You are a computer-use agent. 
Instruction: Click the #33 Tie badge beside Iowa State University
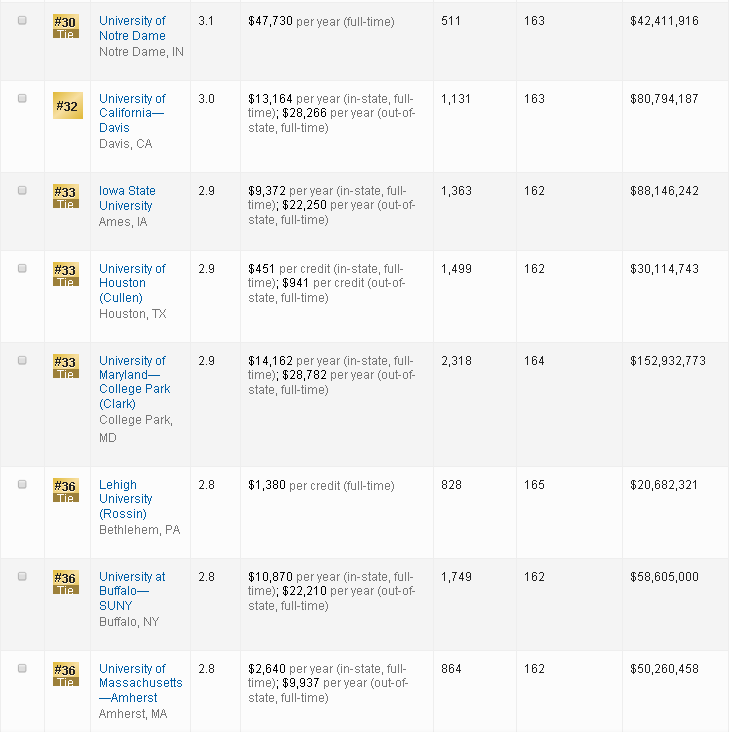[65, 197]
